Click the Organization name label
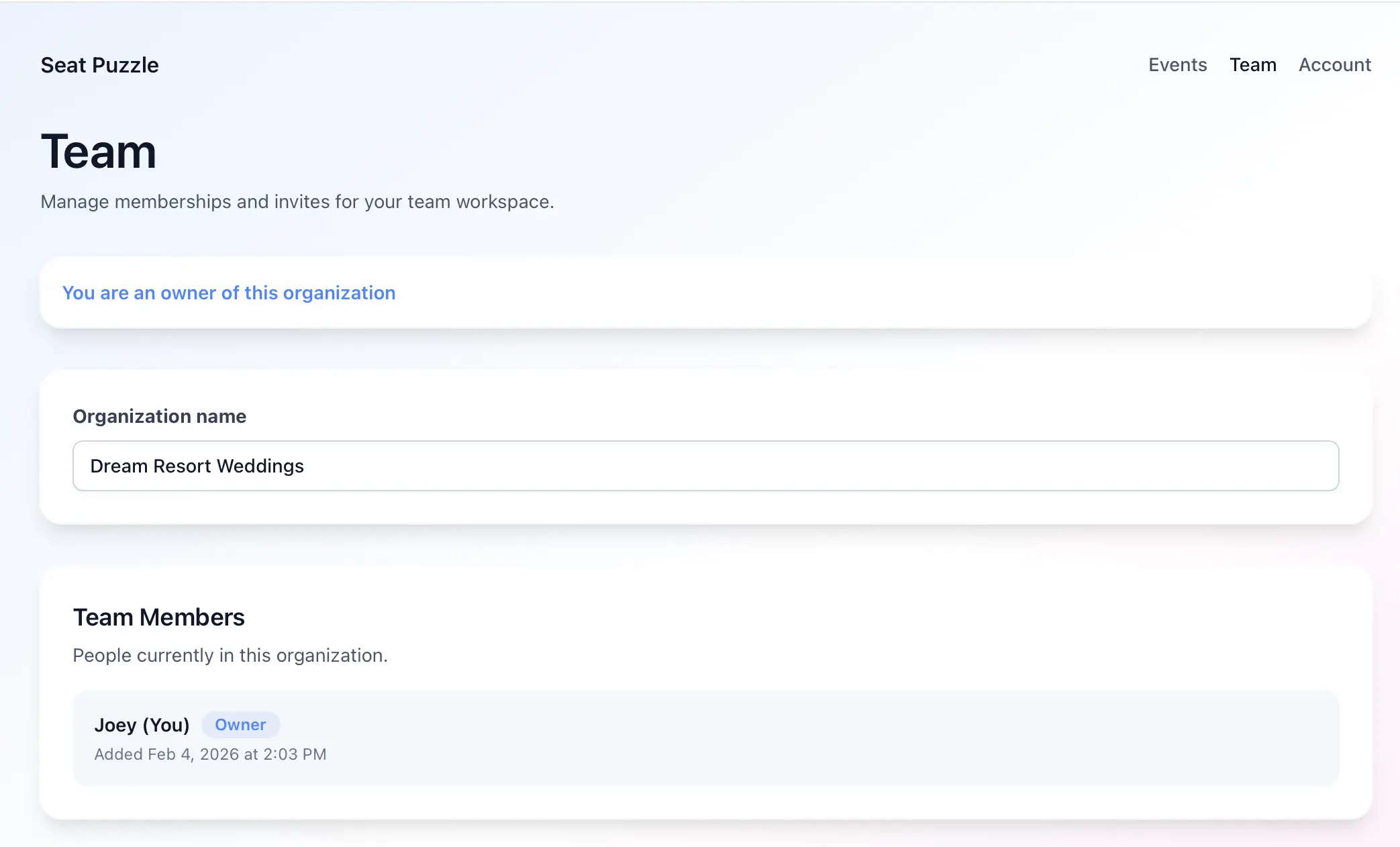The height and width of the screenshot is (847, 1400). (x=159, y=416)
